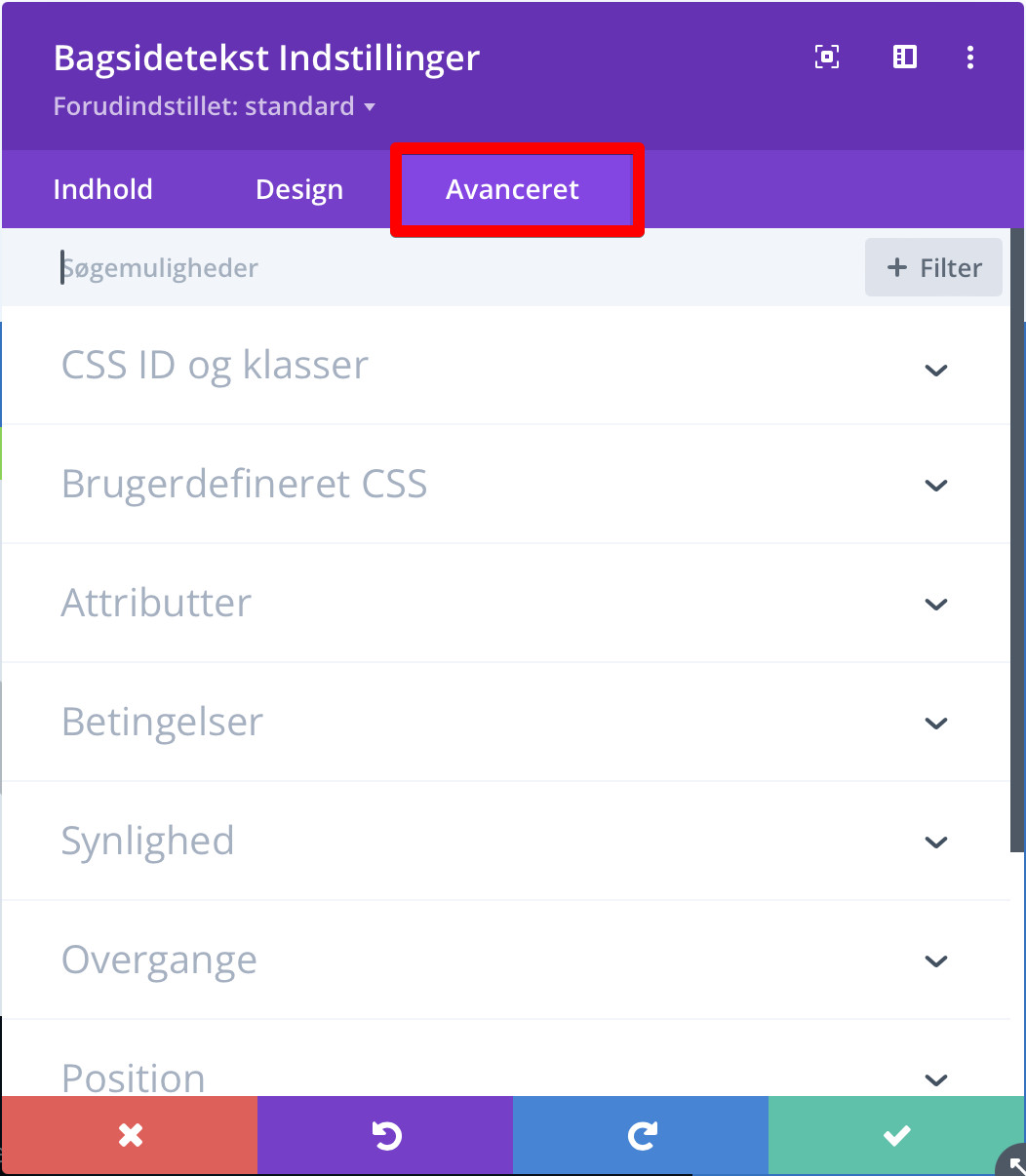Expand the Attributter section

(x=505, y=604)
